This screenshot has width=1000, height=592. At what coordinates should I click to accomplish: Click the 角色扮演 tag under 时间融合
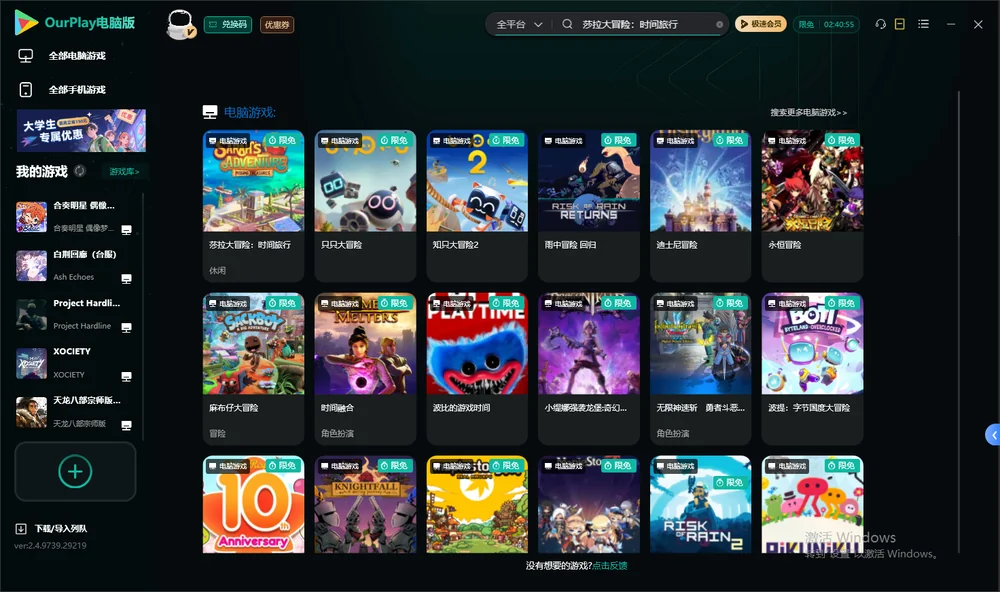(x=337, y=433)
